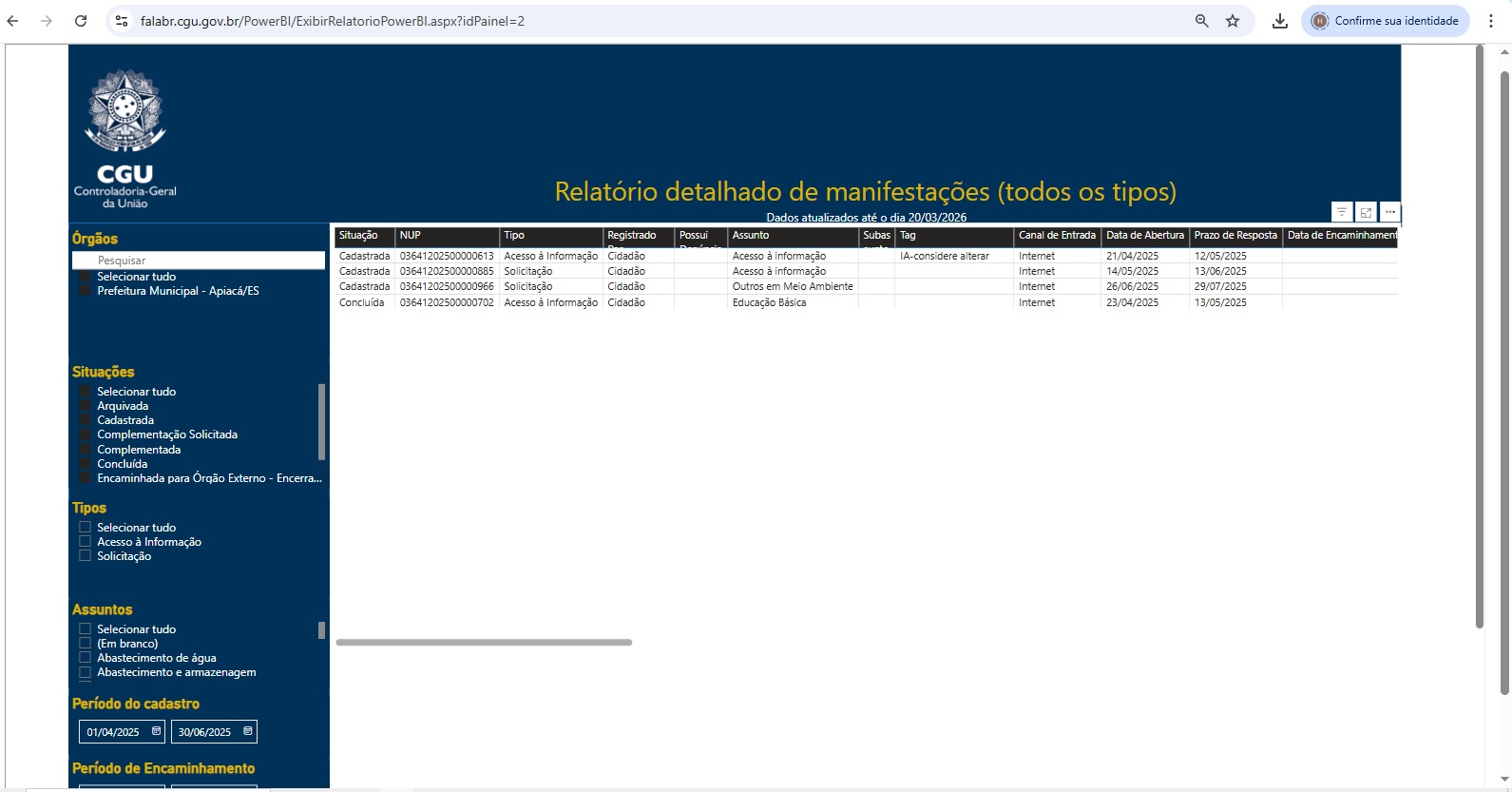Check the 'Cadastrada' situation
Image resolution: width=1512 pixels, height=792 pixels.
click(x=86, y=420)
